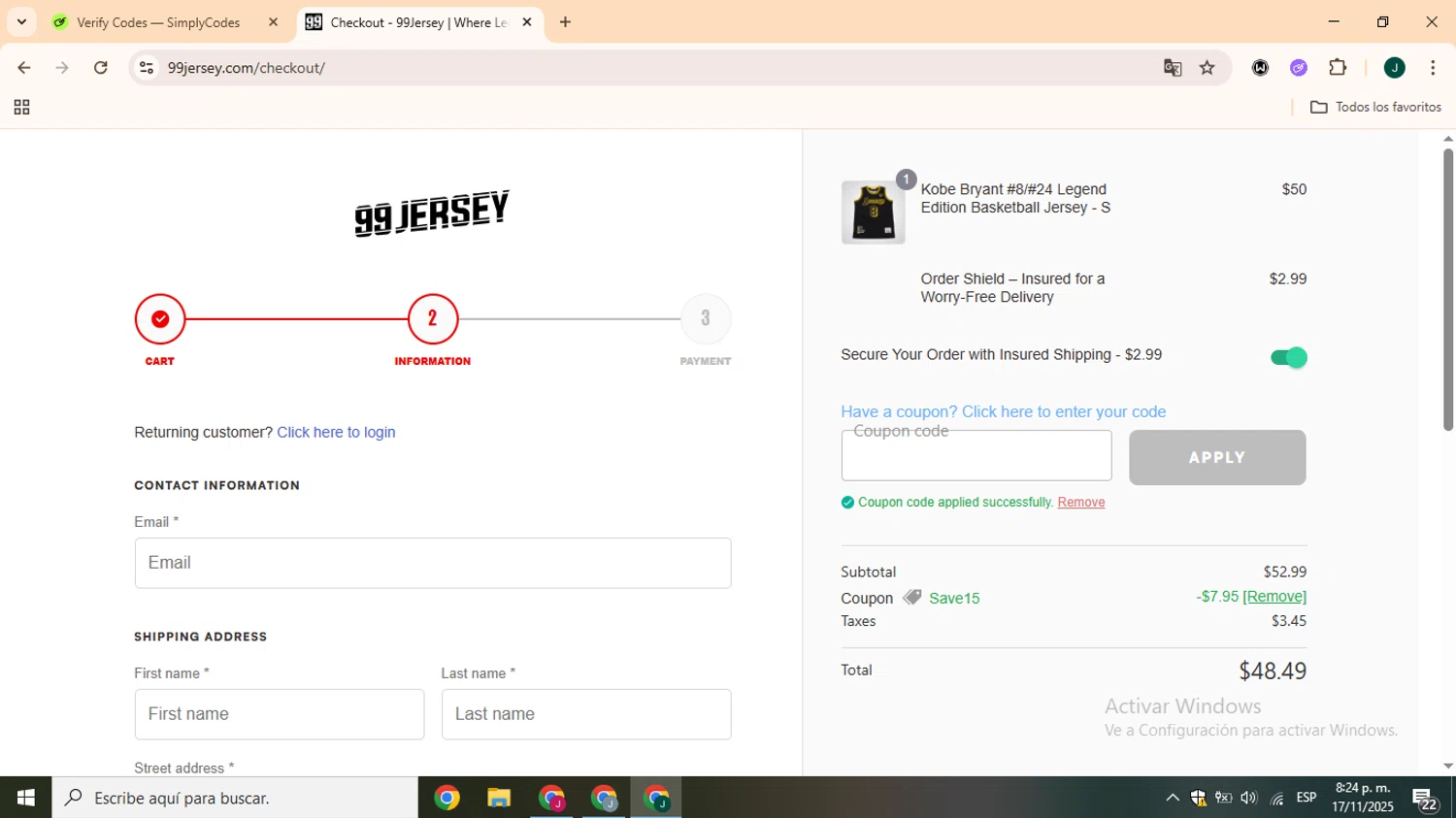Bookmark this page with the star
1456x818 pixels.
(x=1208, y=68)
